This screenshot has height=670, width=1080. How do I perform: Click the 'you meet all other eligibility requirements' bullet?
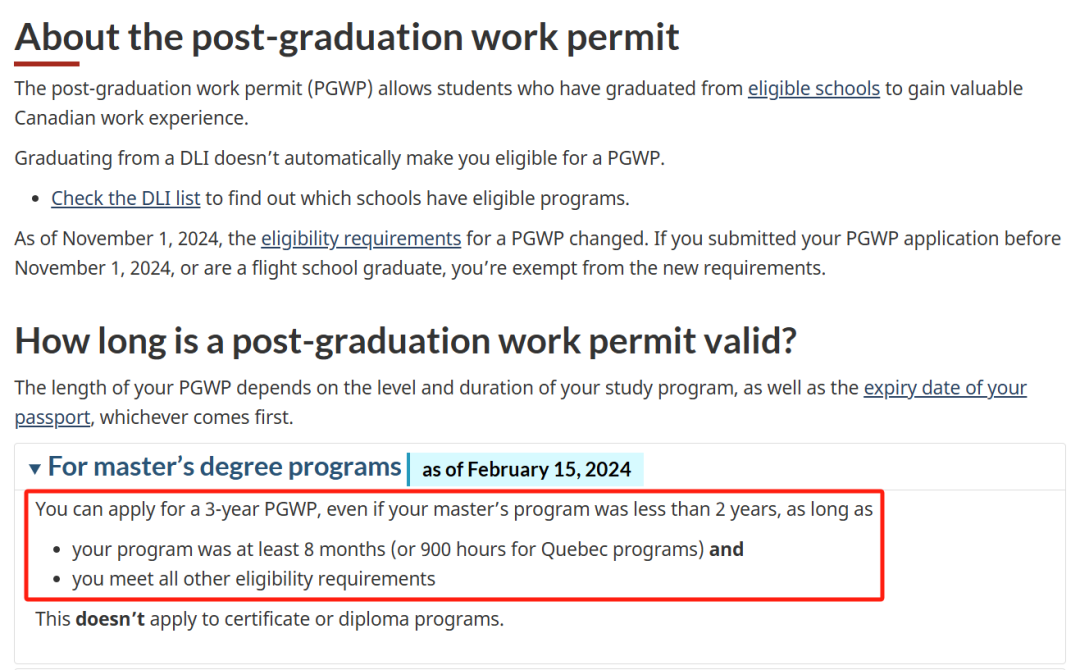tap(254, 578)
